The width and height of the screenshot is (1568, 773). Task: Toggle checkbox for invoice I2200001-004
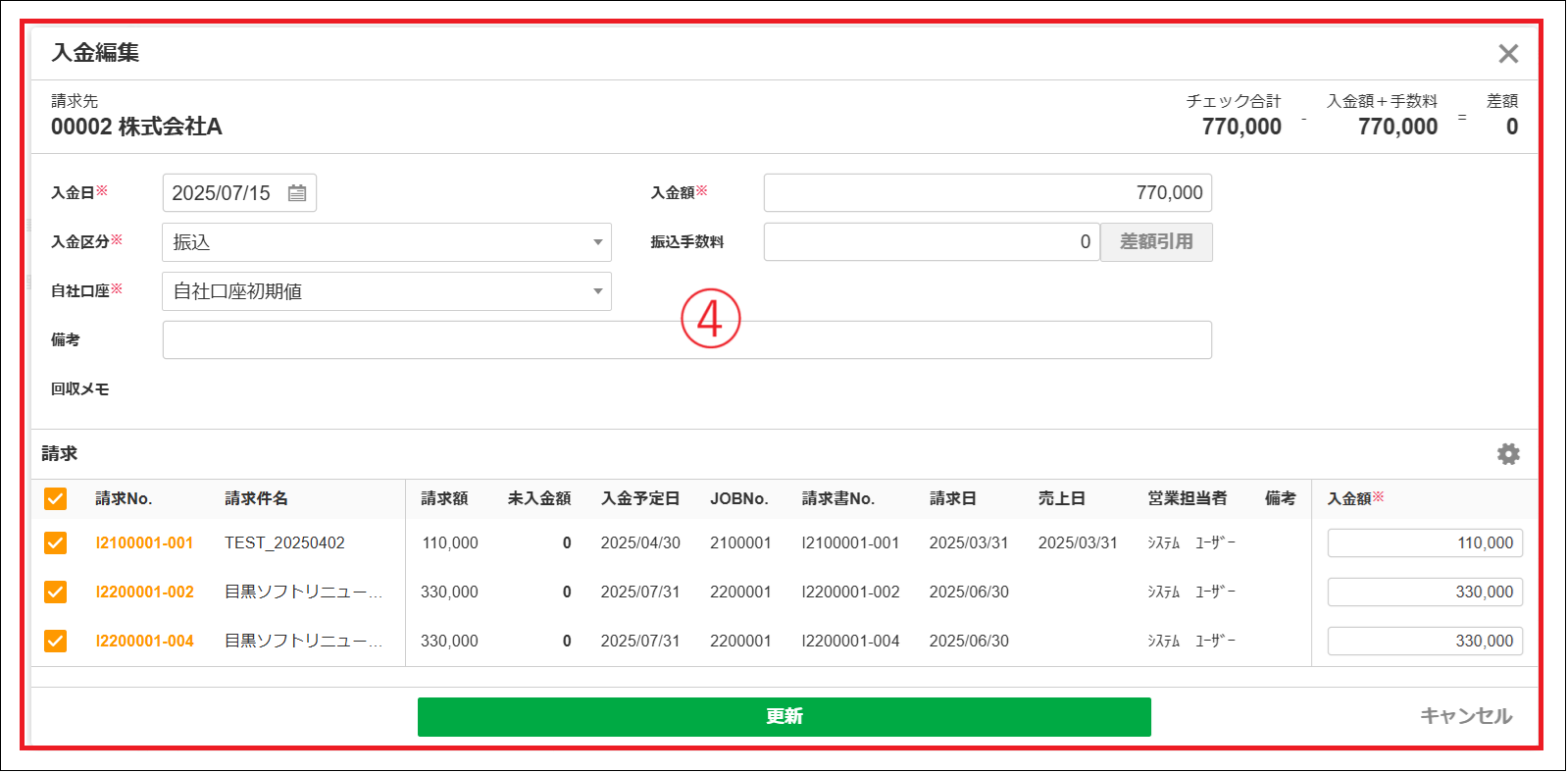coord(56,642)
